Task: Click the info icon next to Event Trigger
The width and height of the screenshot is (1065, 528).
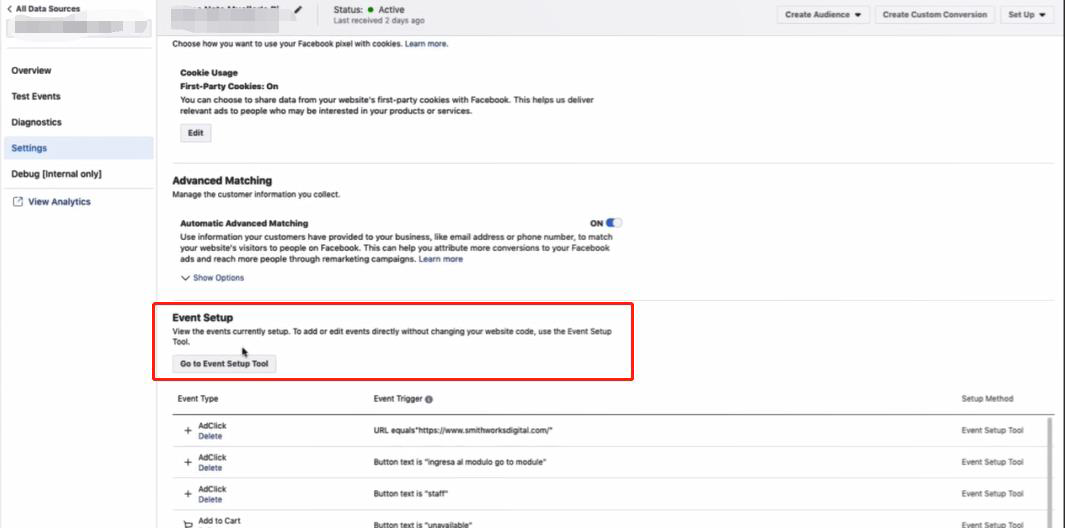Action: [x=429, y=400]
